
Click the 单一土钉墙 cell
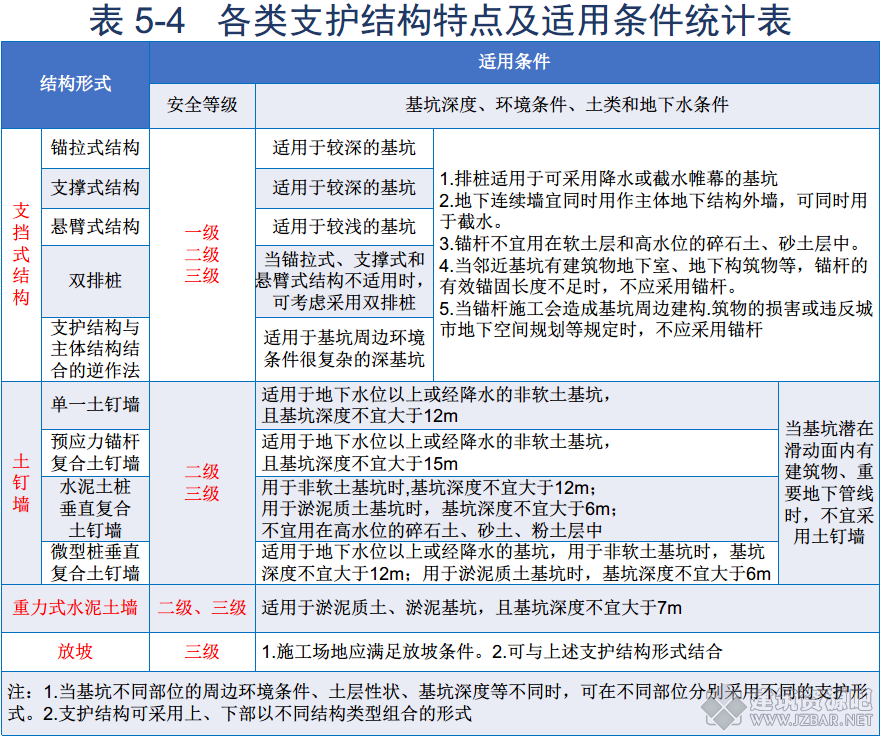[96, 406]
